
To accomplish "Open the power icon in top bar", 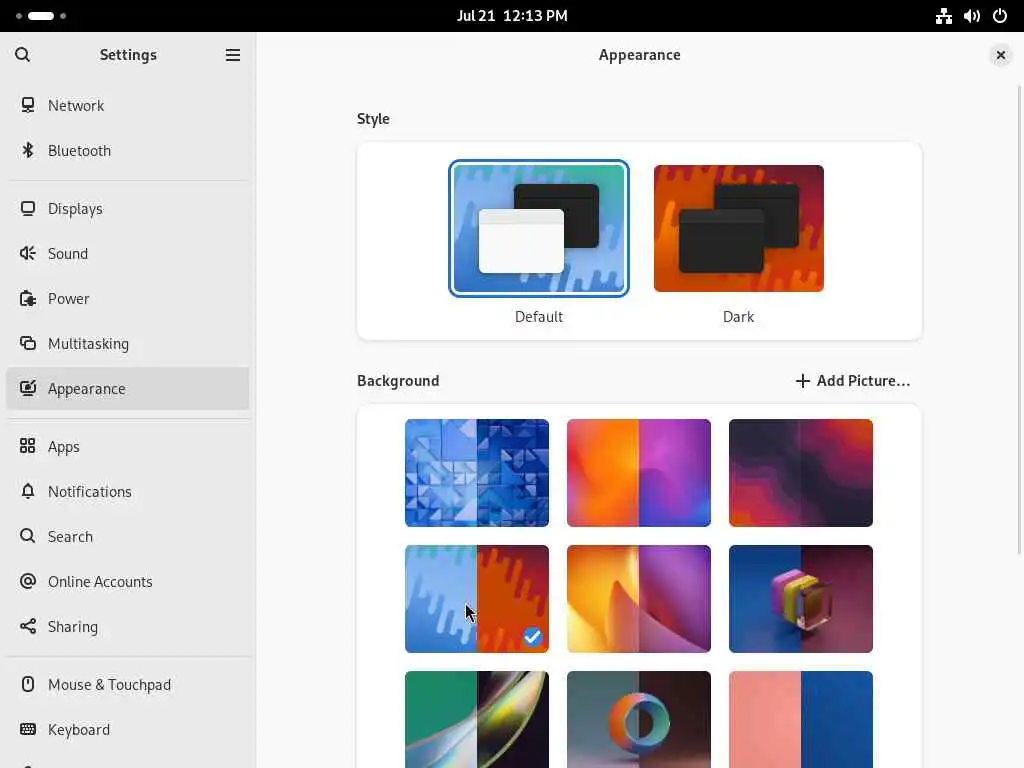I will tap(1000, 16).
